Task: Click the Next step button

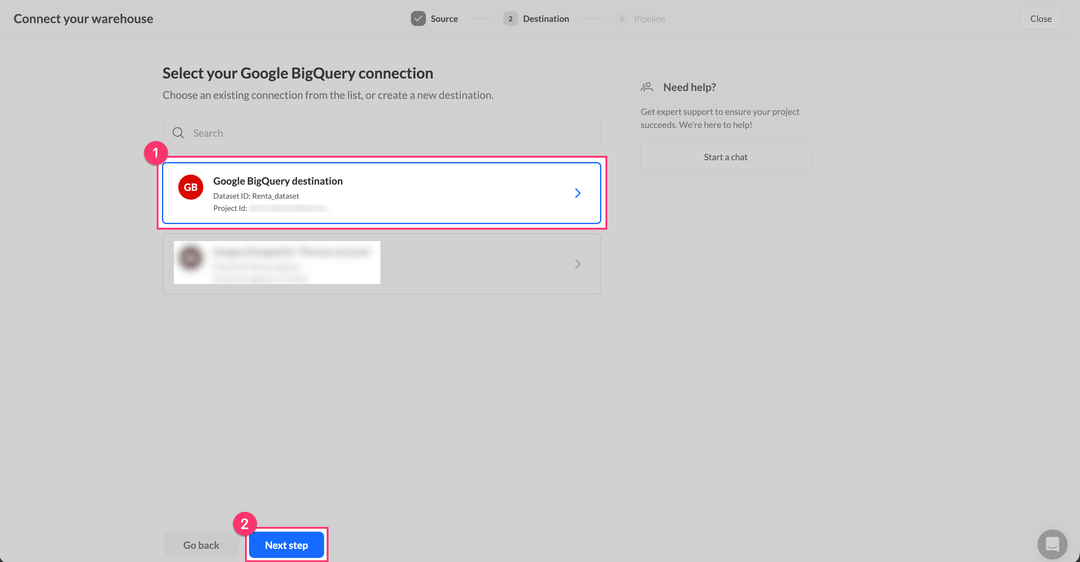Action: click(286, 545)
